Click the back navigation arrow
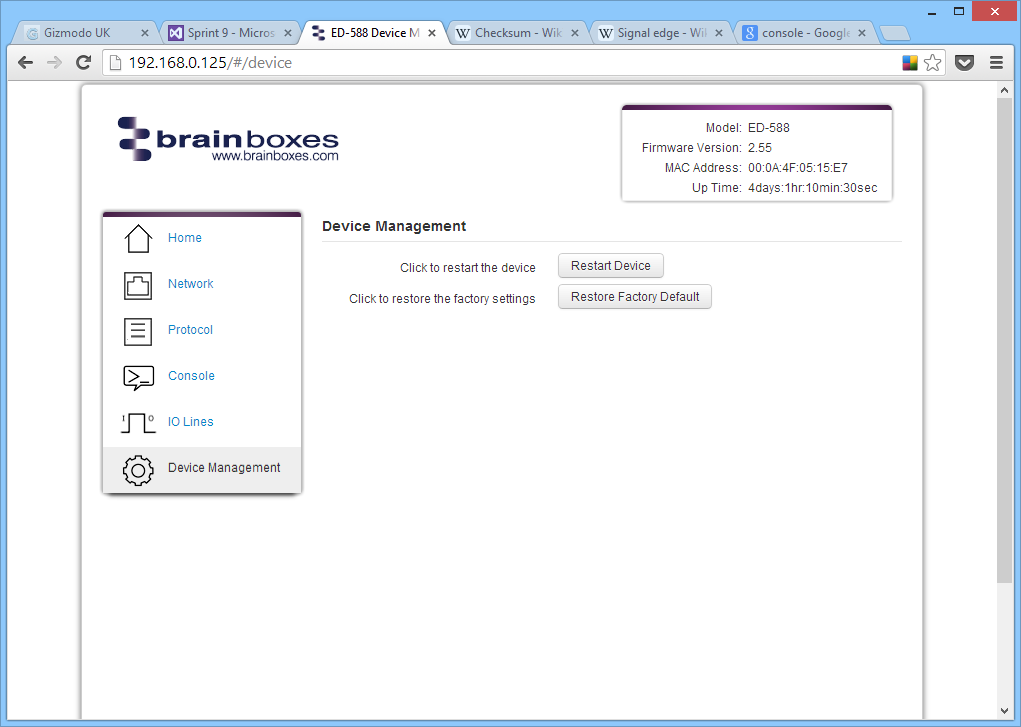 (x=25, y=62)
